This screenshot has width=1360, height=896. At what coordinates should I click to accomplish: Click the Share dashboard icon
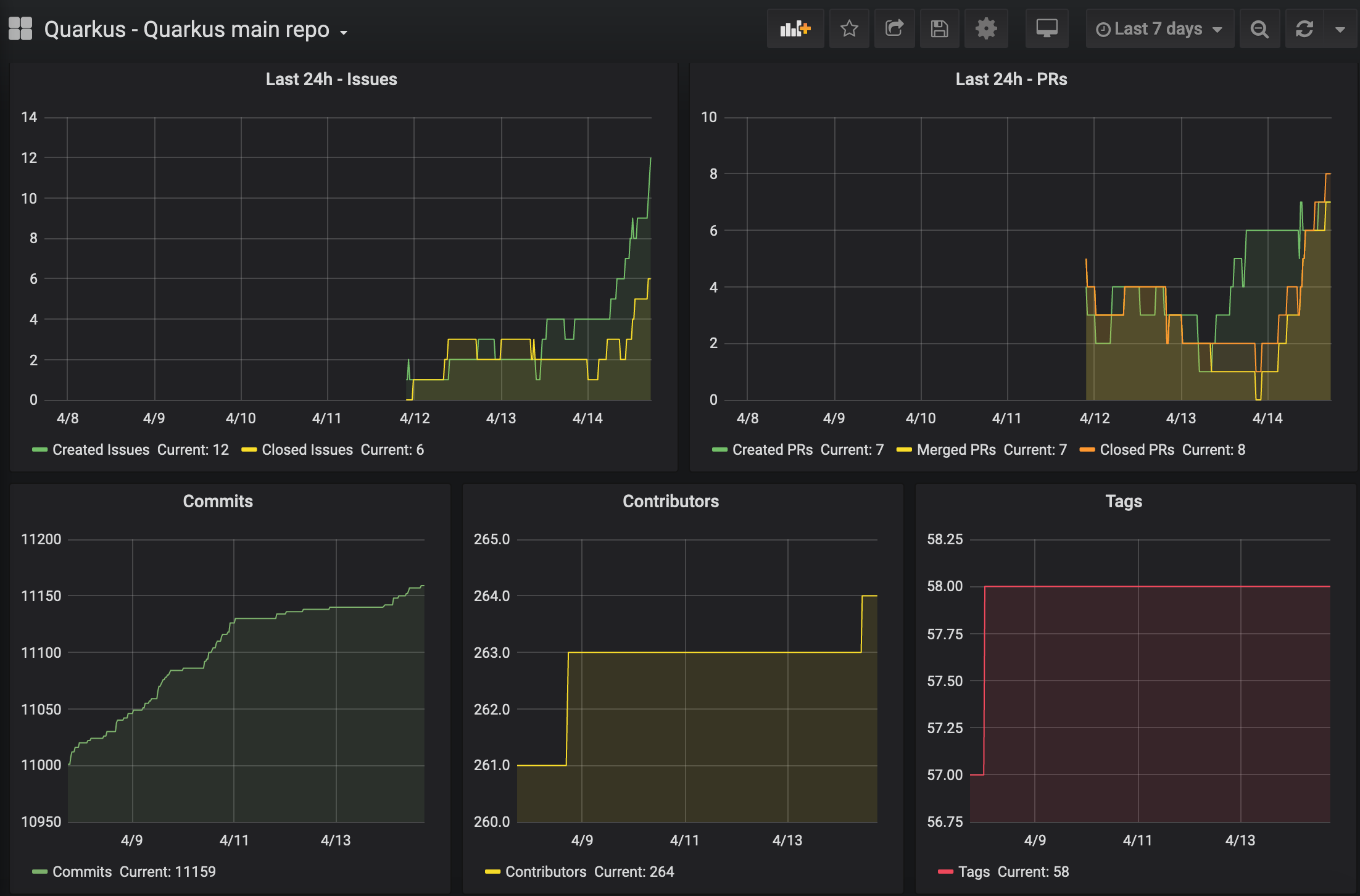point(894,28)
